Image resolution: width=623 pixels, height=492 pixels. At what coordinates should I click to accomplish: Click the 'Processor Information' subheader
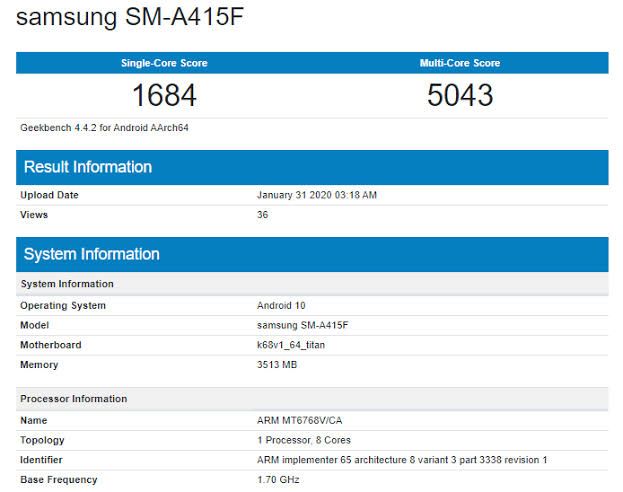(x=312, y=399)
